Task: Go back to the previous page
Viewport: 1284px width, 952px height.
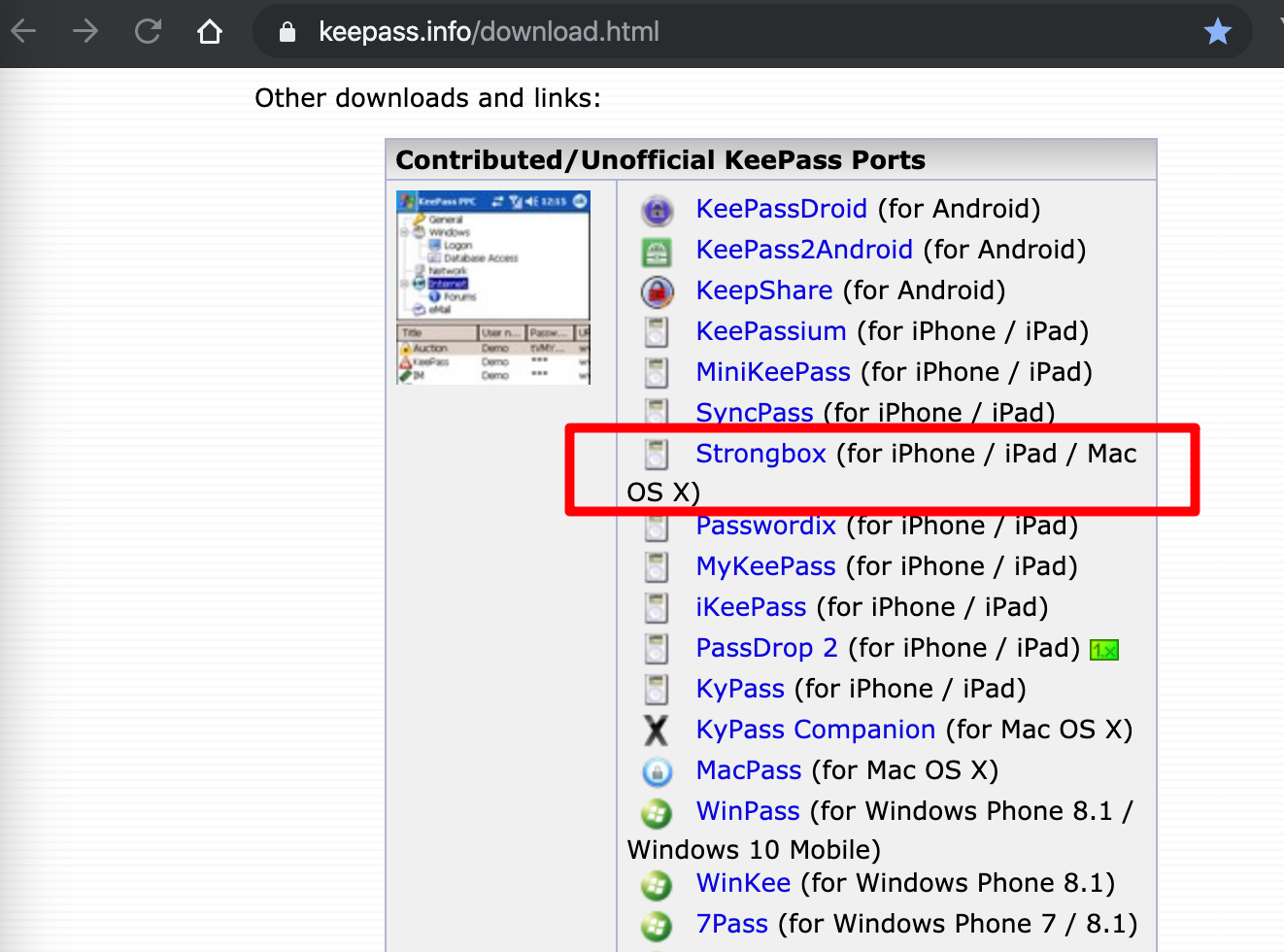Action: tap(23, 31)
